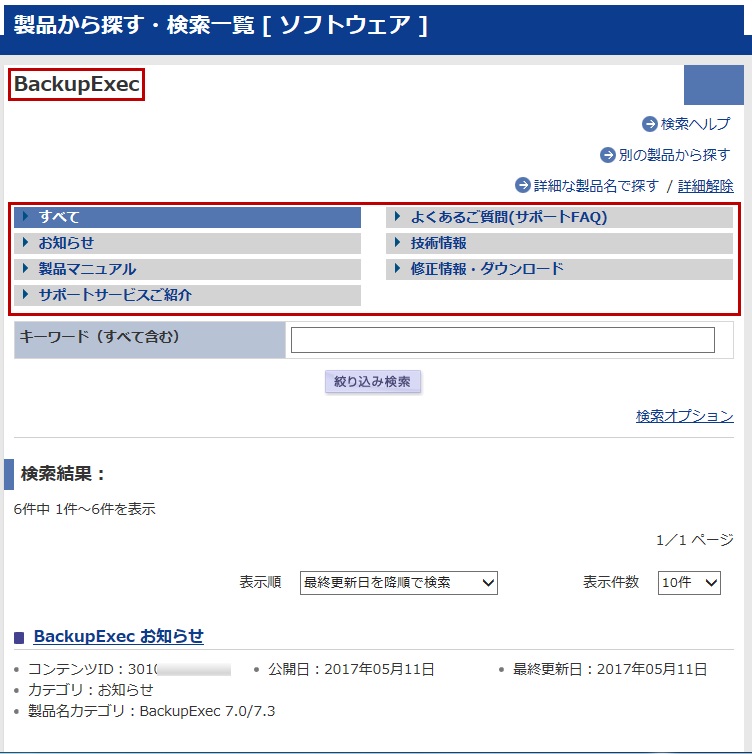The height and width of the screenshot is (754, 752).
Task: Click the カテゴリ:お知らせ text
Action: click(90, 690)
